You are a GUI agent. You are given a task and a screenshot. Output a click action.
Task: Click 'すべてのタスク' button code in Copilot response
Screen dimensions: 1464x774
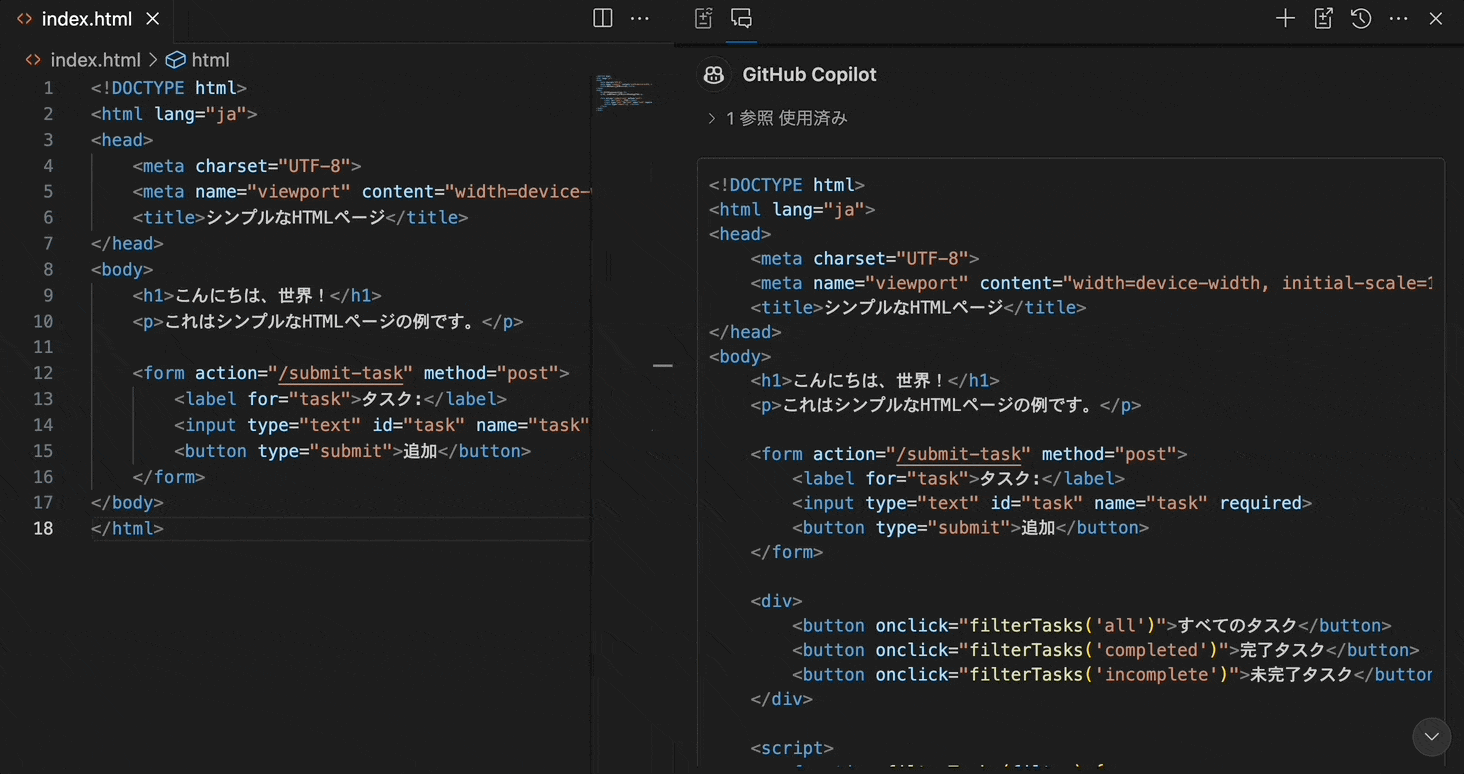pos(1092,626)
